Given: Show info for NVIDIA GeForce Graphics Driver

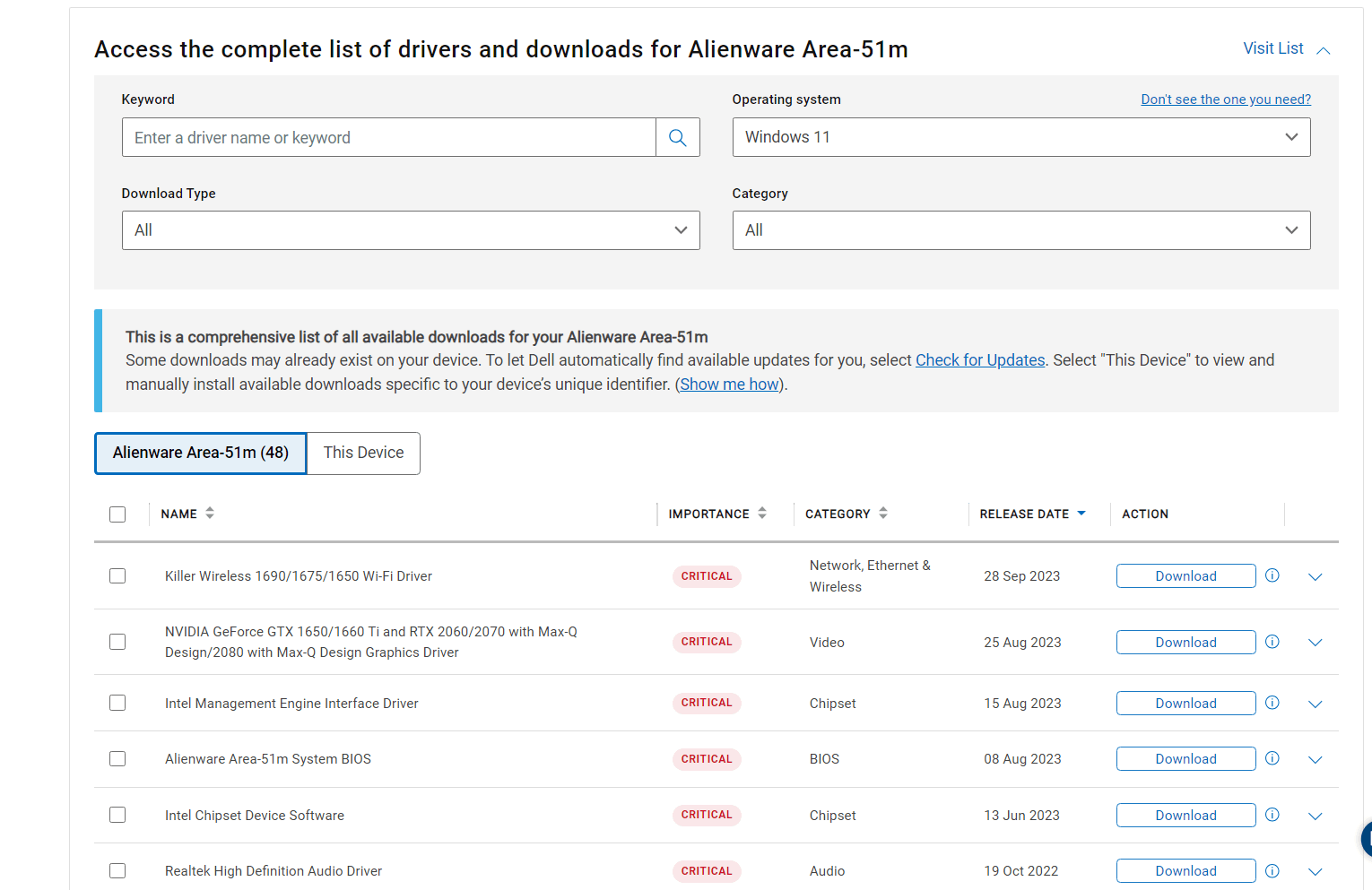Looking at the screenshot, I should click(x=1272, y=642).
